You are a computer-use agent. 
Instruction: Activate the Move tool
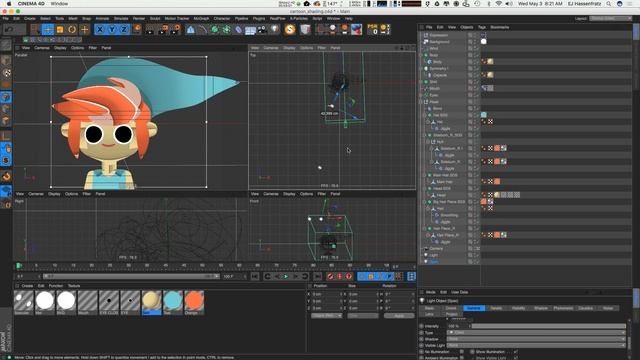point(48,29)
